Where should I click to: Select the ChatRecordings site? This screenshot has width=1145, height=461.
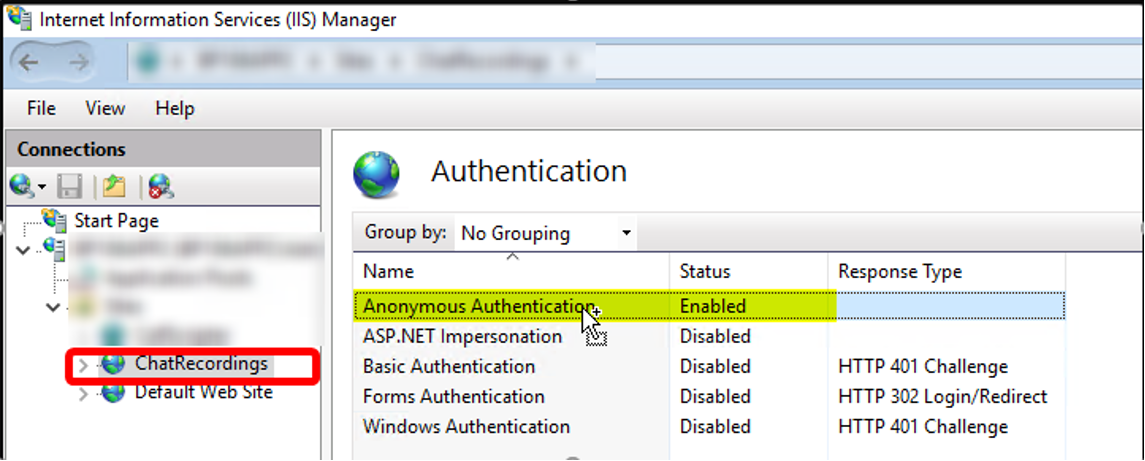(201, 364)
